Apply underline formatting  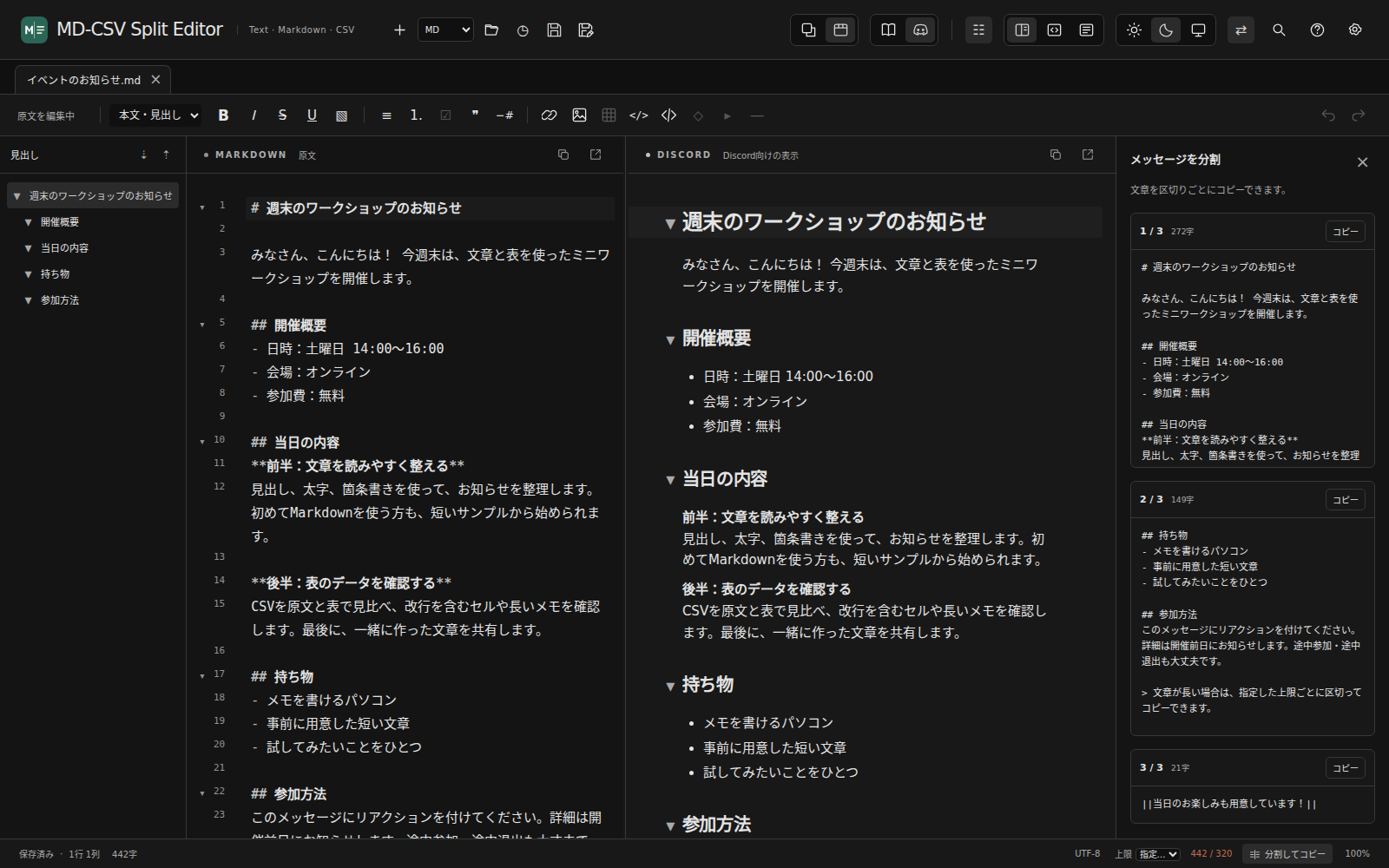pyautogui.click(x=312, y=115)
